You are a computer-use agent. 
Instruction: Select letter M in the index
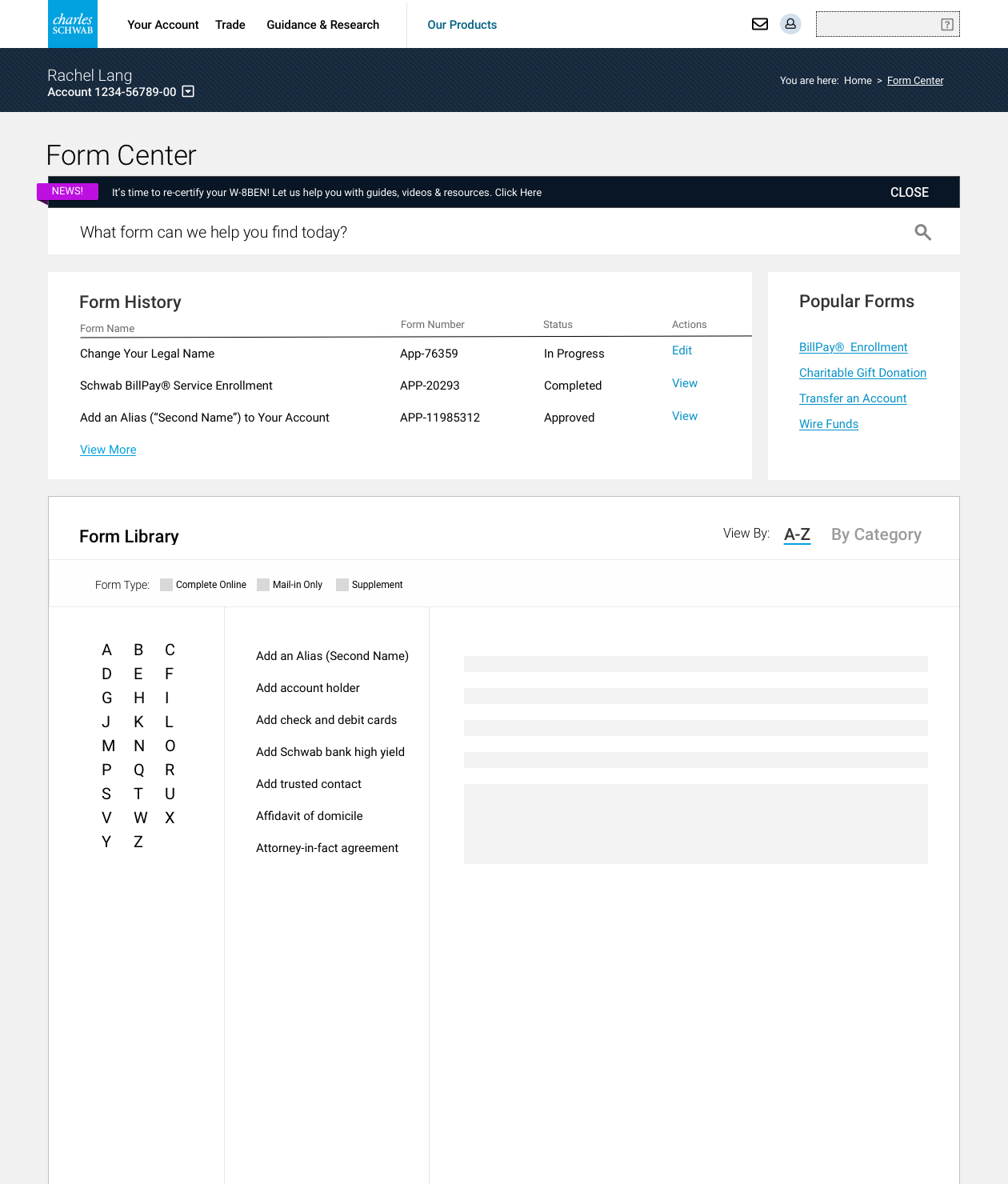pyautogui.click(x=108, y=746)
